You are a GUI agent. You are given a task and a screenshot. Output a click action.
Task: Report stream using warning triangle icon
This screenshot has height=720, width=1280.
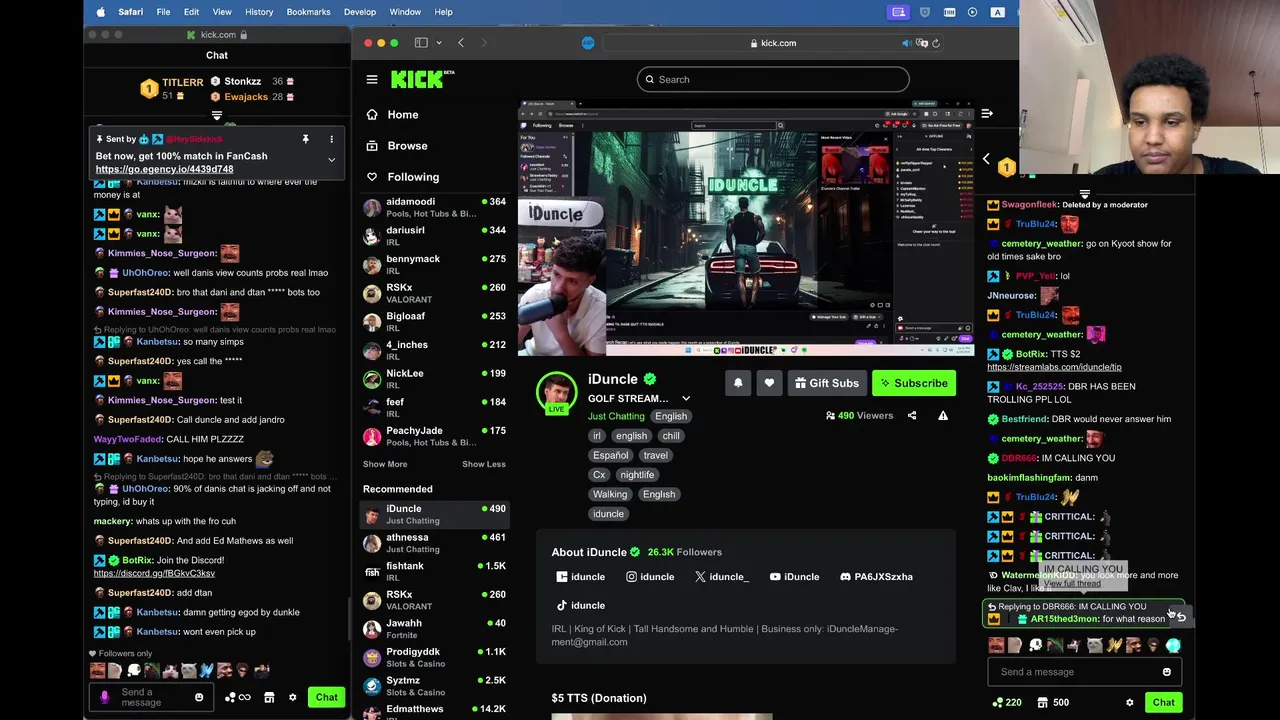click(x=943, y=416)
